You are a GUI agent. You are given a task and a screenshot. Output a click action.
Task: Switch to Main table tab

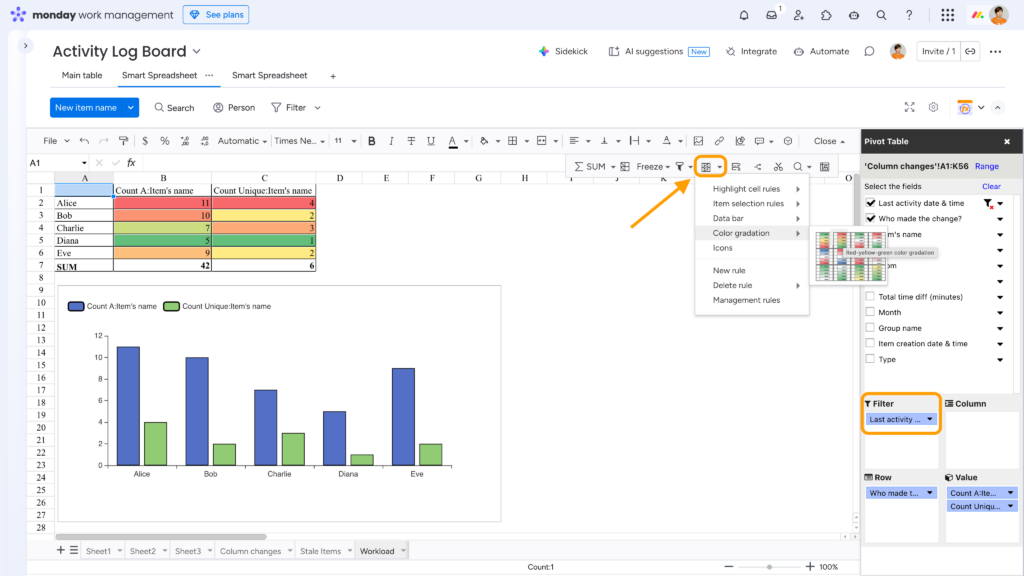[82, 75]
